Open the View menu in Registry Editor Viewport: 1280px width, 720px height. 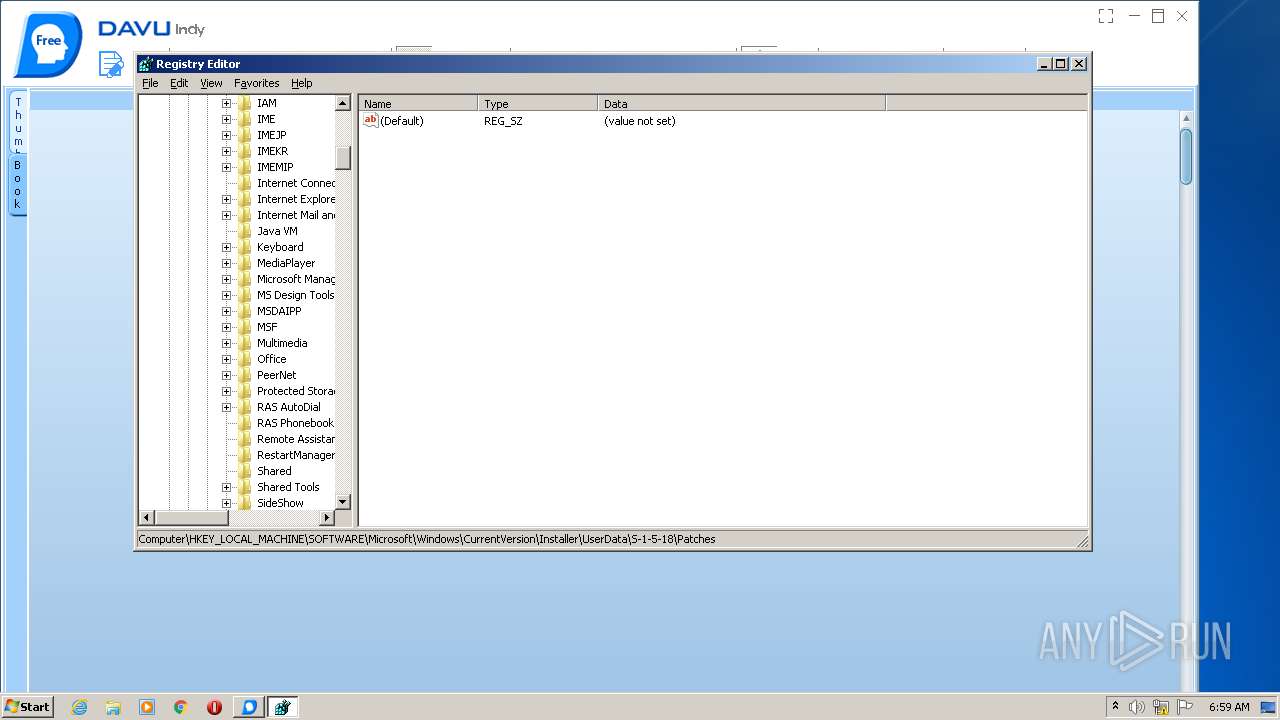(x=211, y=83)
